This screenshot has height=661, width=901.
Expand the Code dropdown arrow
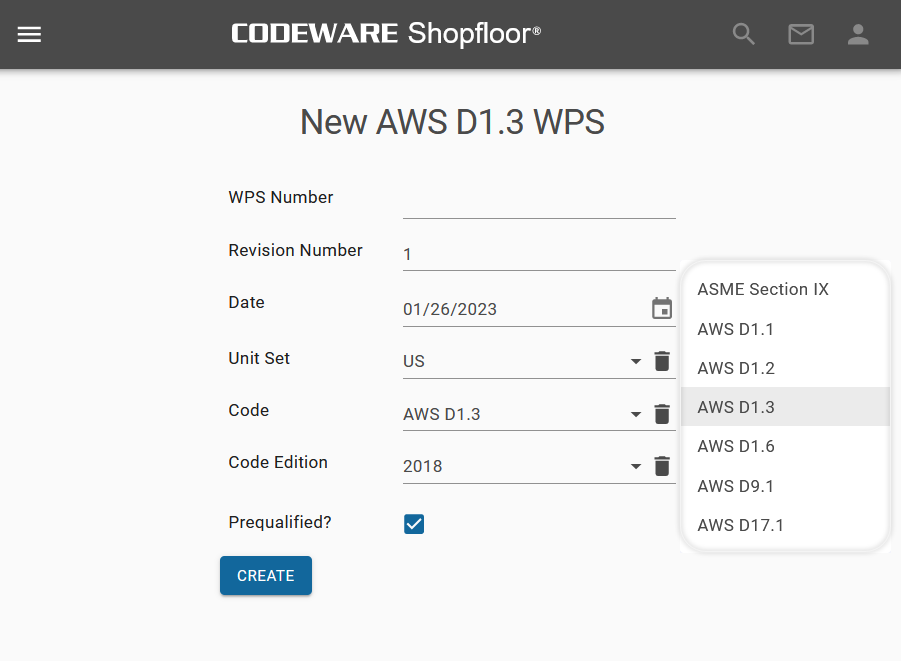click(x=636, y=414)
